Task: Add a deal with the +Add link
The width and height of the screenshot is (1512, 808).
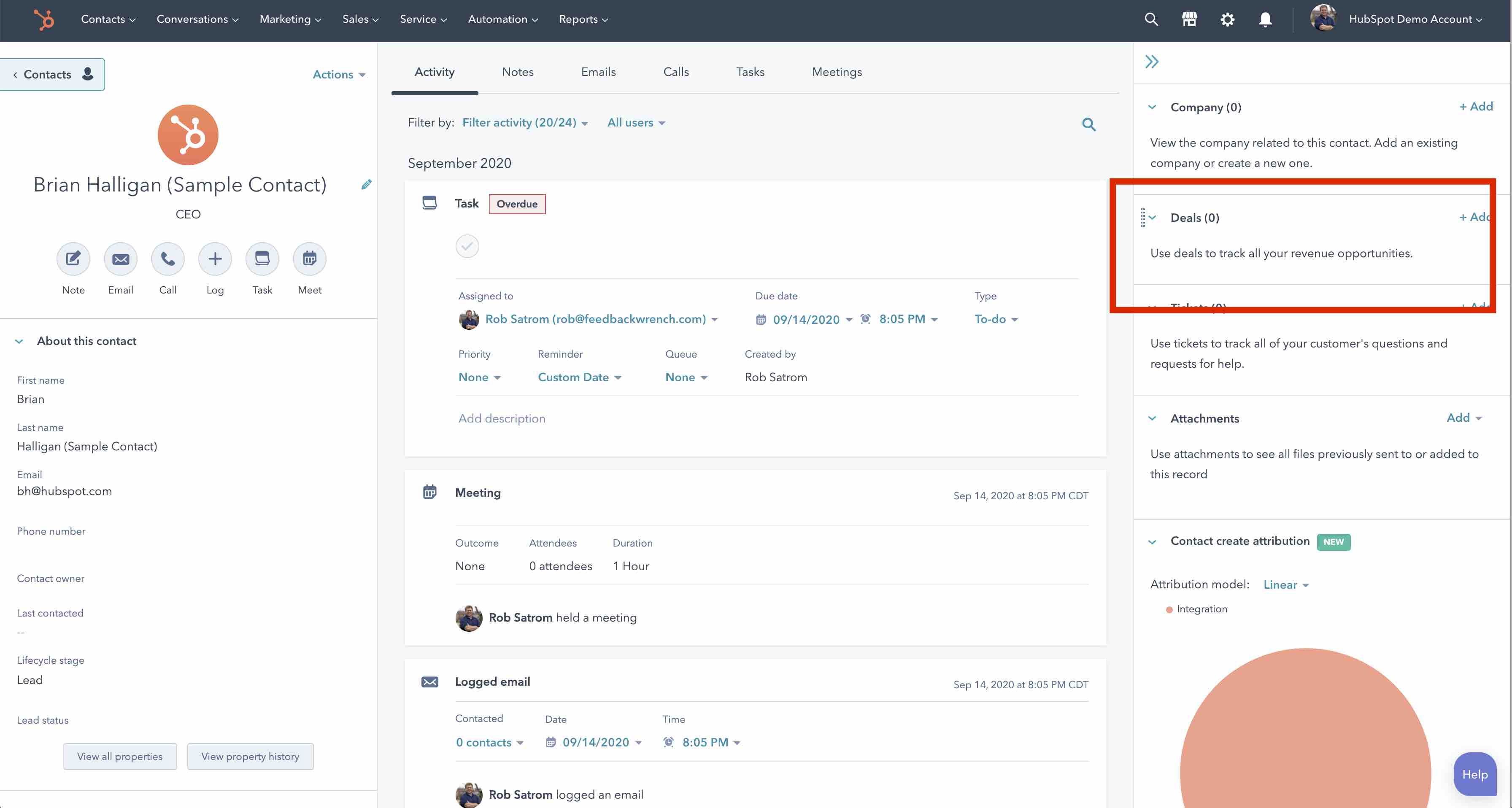Action: point(1476,217)
